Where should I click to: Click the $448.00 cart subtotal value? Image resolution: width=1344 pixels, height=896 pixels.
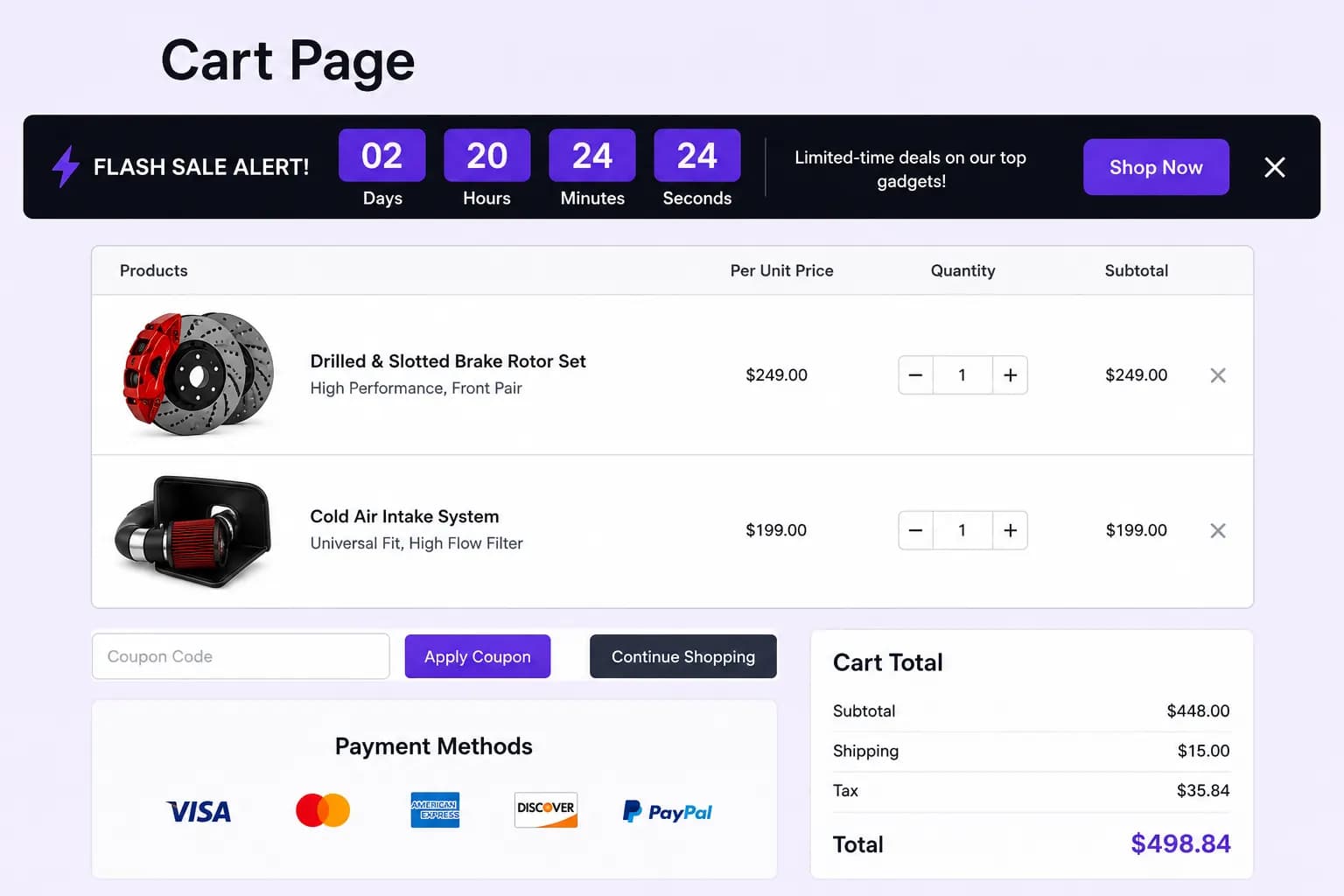click(x=1198, y=710)
